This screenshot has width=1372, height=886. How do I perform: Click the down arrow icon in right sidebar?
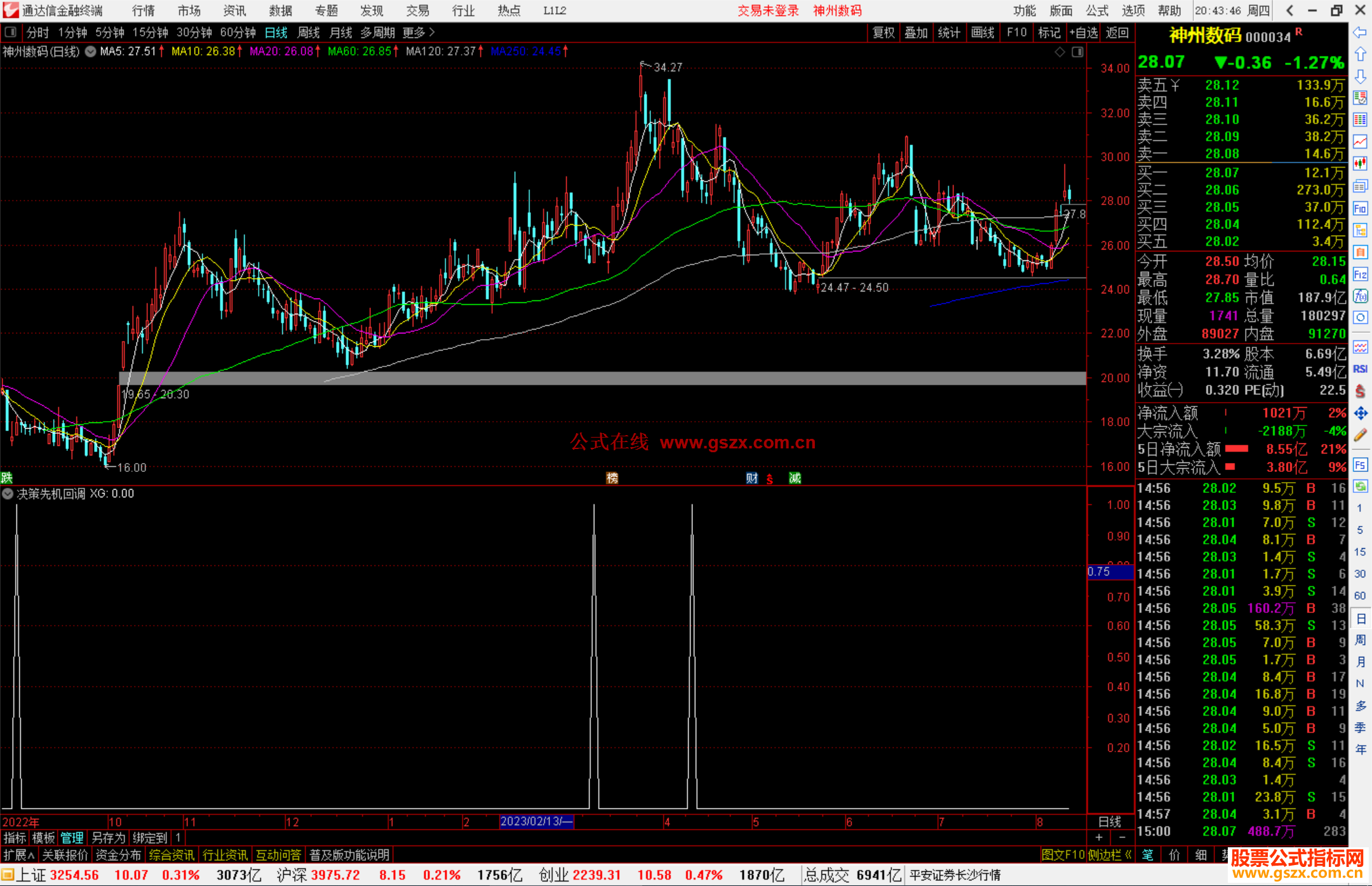point(1360,76)
